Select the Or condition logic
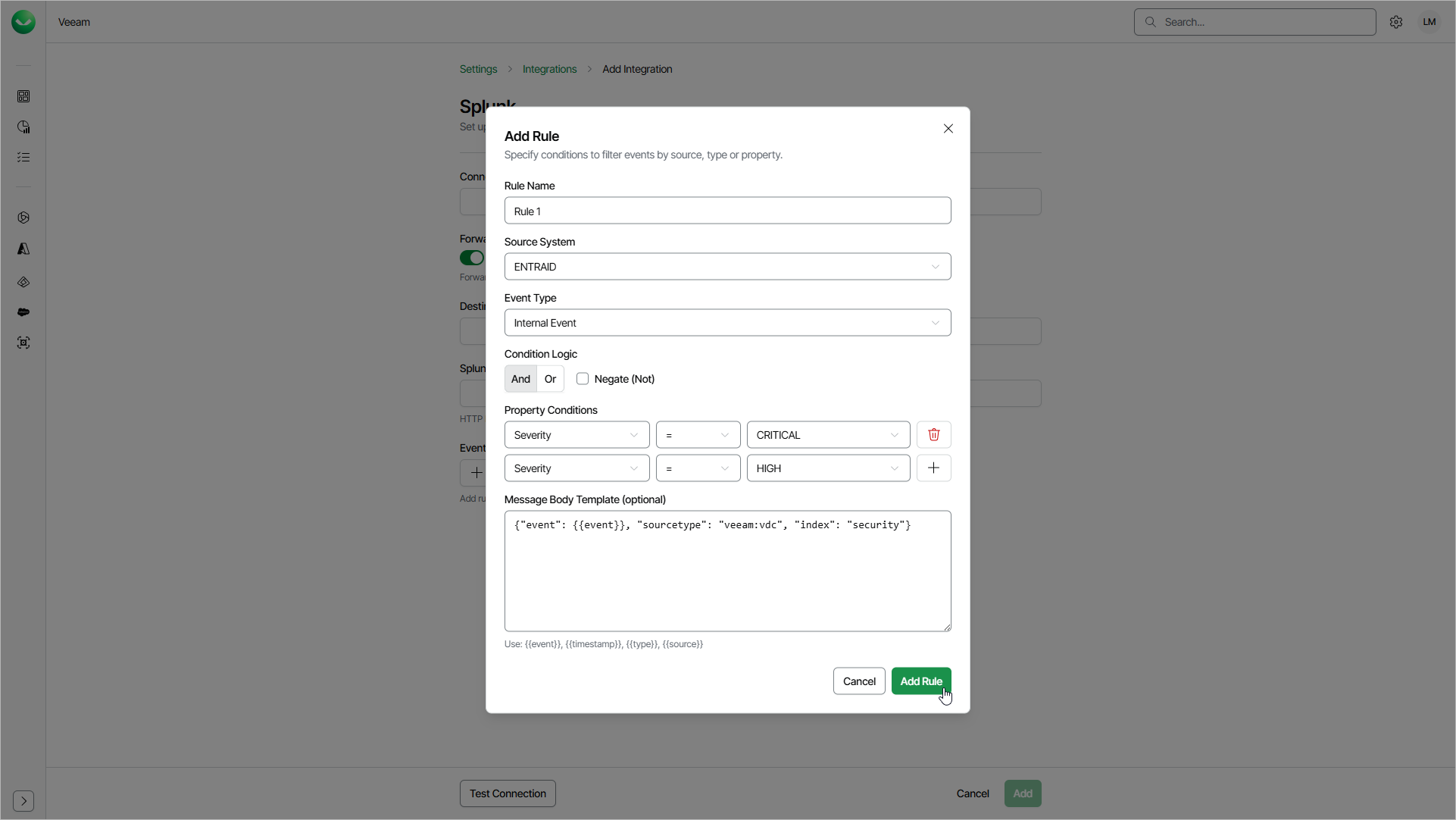 (551, 379)
